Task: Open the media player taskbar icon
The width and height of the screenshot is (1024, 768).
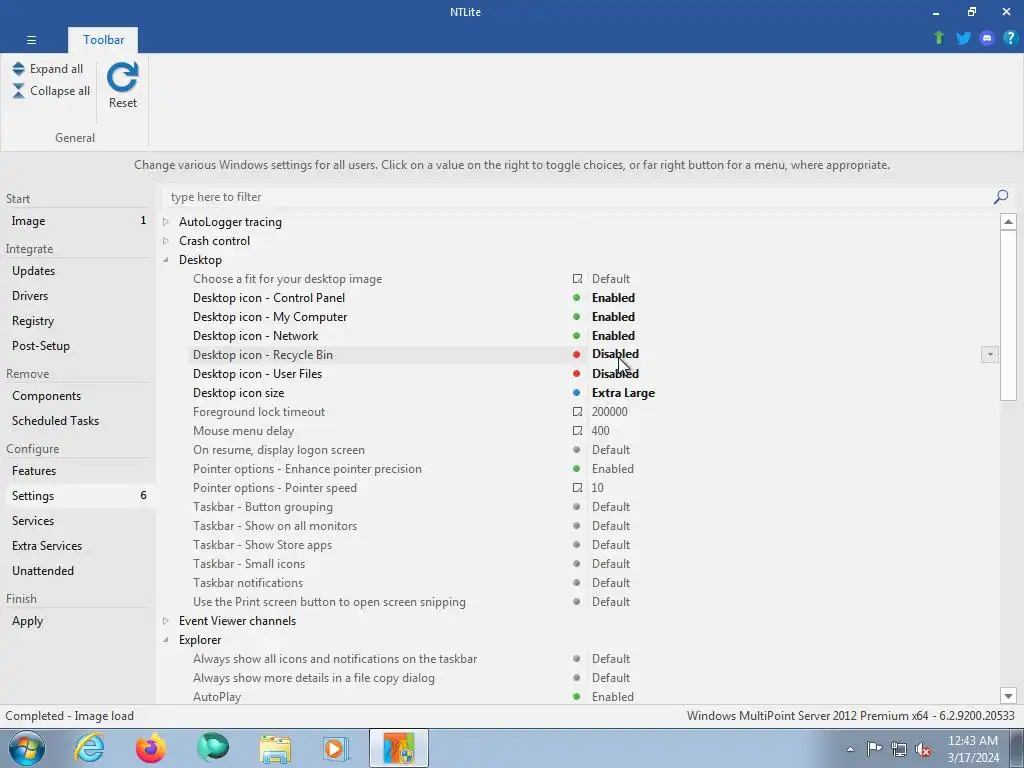Action: [336, 748]
